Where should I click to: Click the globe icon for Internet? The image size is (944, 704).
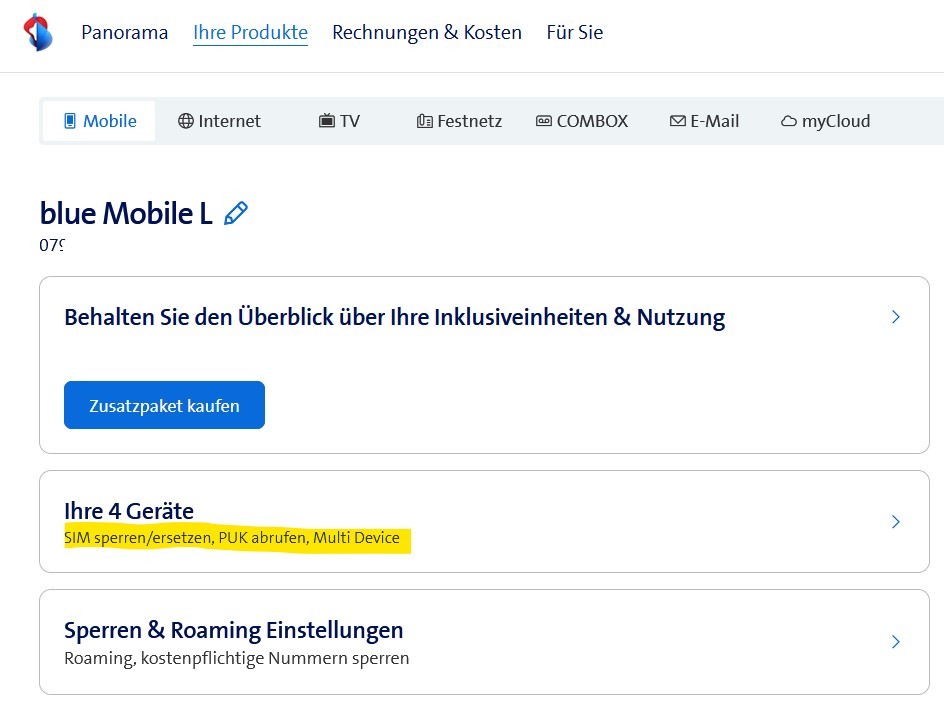(x=186, y=121)
